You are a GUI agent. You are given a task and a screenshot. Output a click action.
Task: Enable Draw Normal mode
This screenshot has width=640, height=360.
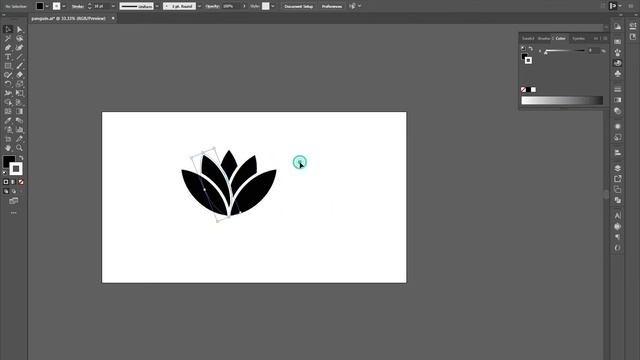[x=6, y=191]
